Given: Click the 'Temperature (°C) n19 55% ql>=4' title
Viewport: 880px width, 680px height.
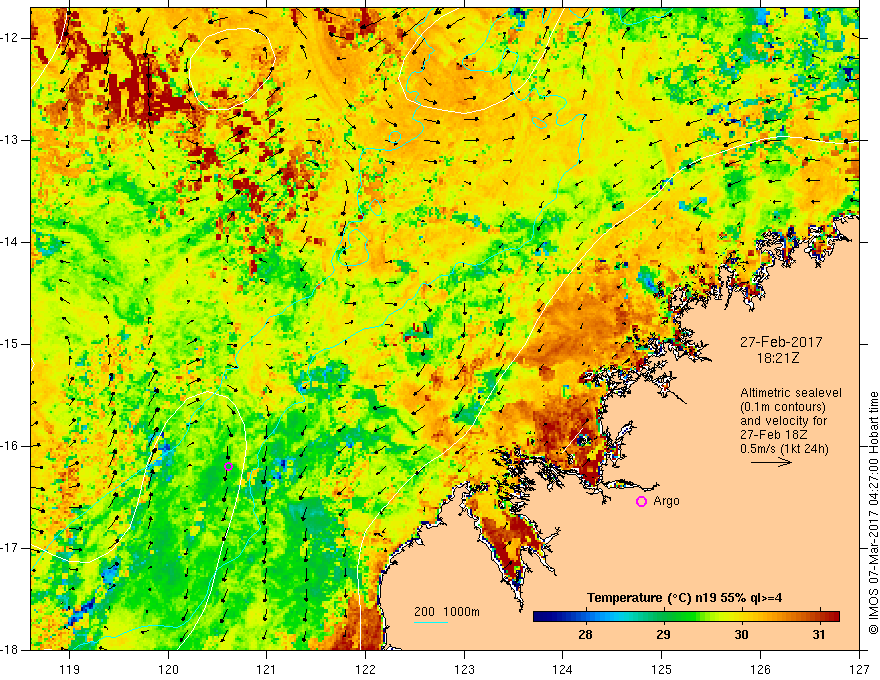Looking at the screenshot, I should coord(684,598).
